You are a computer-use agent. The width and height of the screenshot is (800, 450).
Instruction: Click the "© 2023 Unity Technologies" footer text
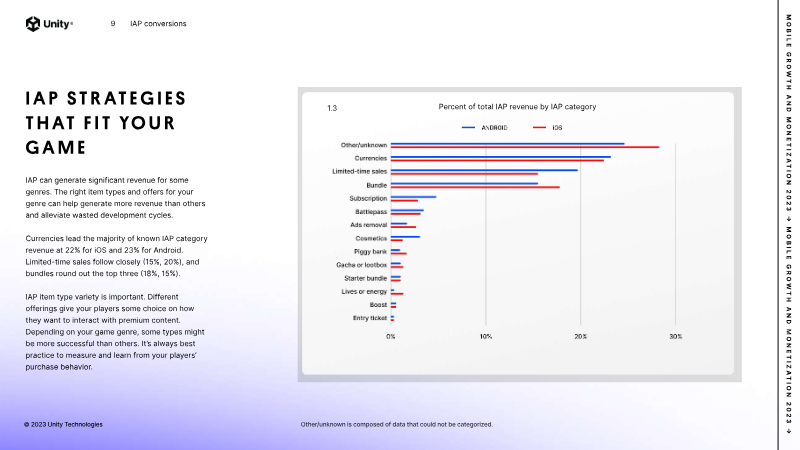[63, 424]
